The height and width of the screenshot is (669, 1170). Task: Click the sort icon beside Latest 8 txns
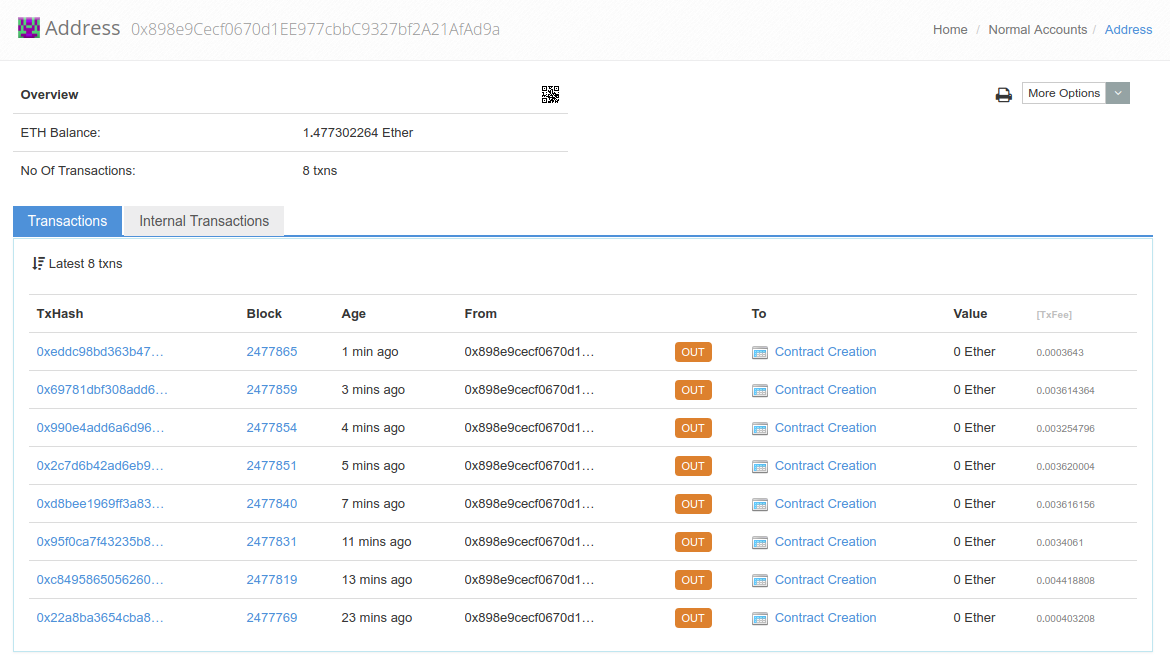pyautogui.click(x=38, y=264)
